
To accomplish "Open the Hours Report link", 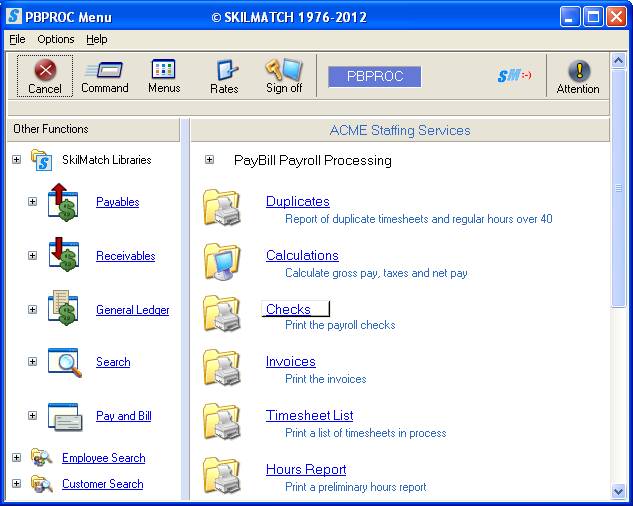I will click(306, 469).
